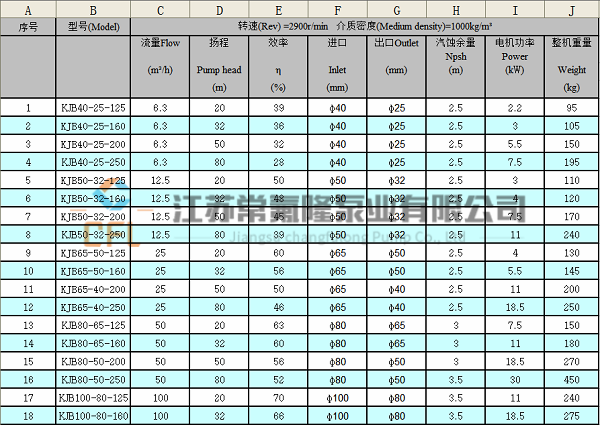Click weight cell showing 450
The height and width of the screenshot is (425, 600).
(571, 379)
